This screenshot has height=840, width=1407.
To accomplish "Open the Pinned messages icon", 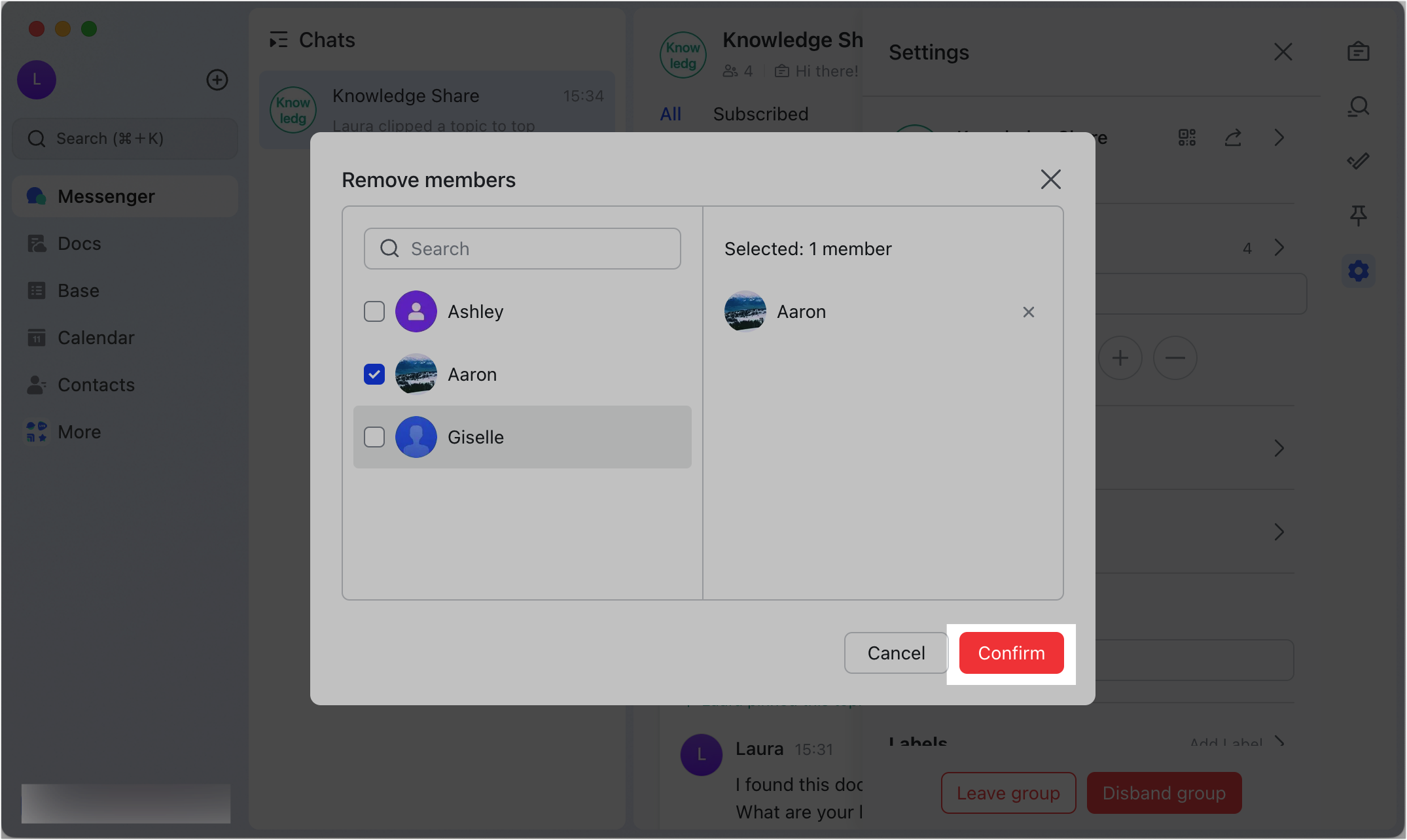I will [1359, 215].
